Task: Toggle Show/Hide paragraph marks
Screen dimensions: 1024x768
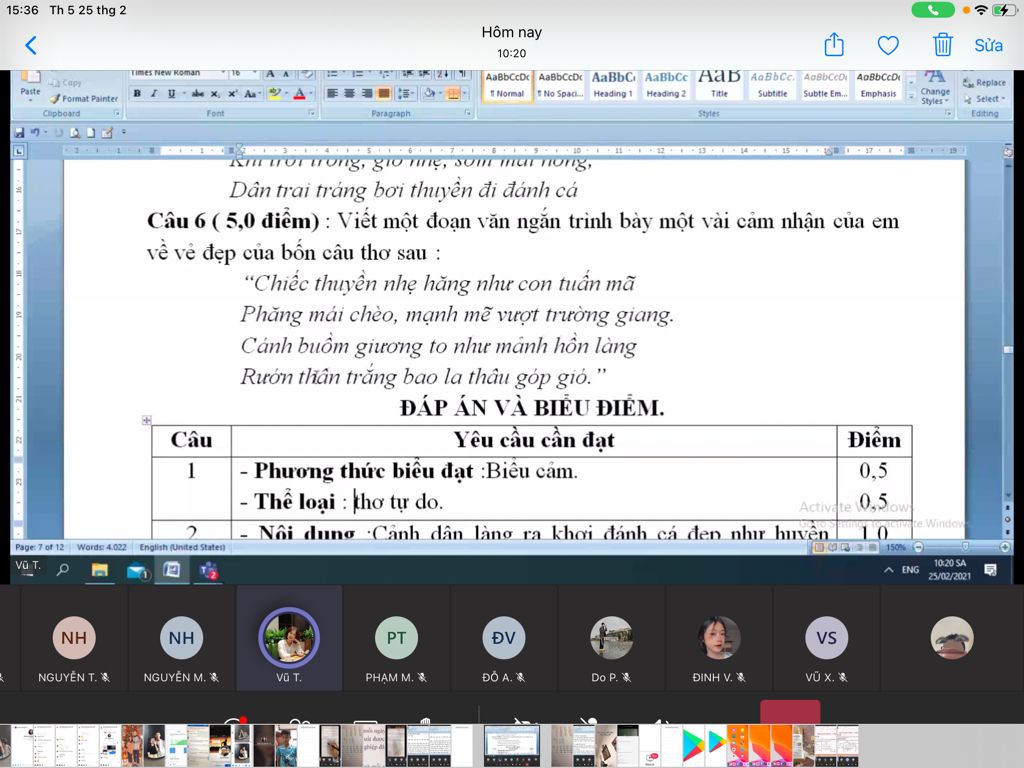Action: pyautogui.click(x=462, y=74)
